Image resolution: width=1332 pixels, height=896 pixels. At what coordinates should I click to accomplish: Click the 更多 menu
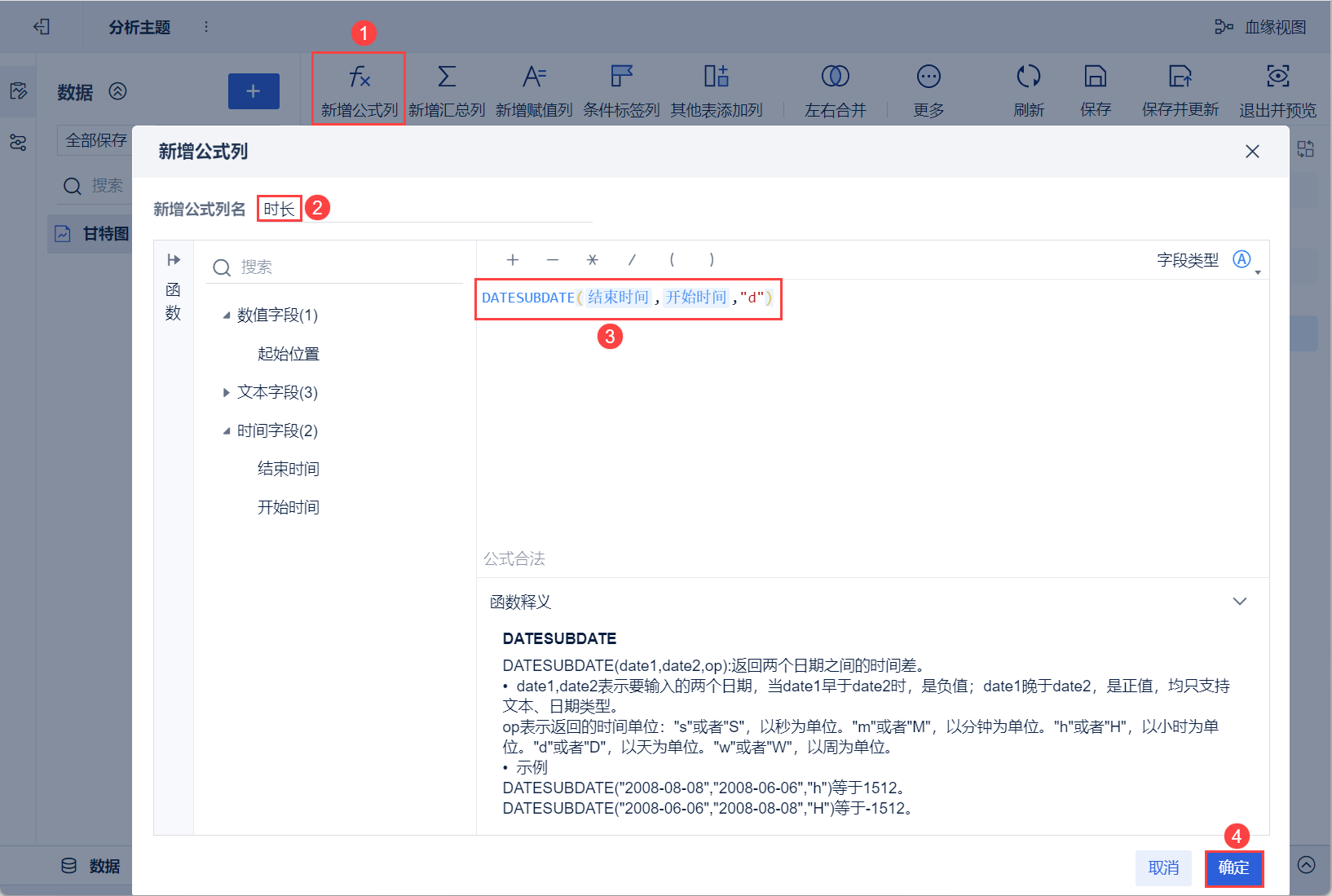pyautogui.click(x=928, y=88)
